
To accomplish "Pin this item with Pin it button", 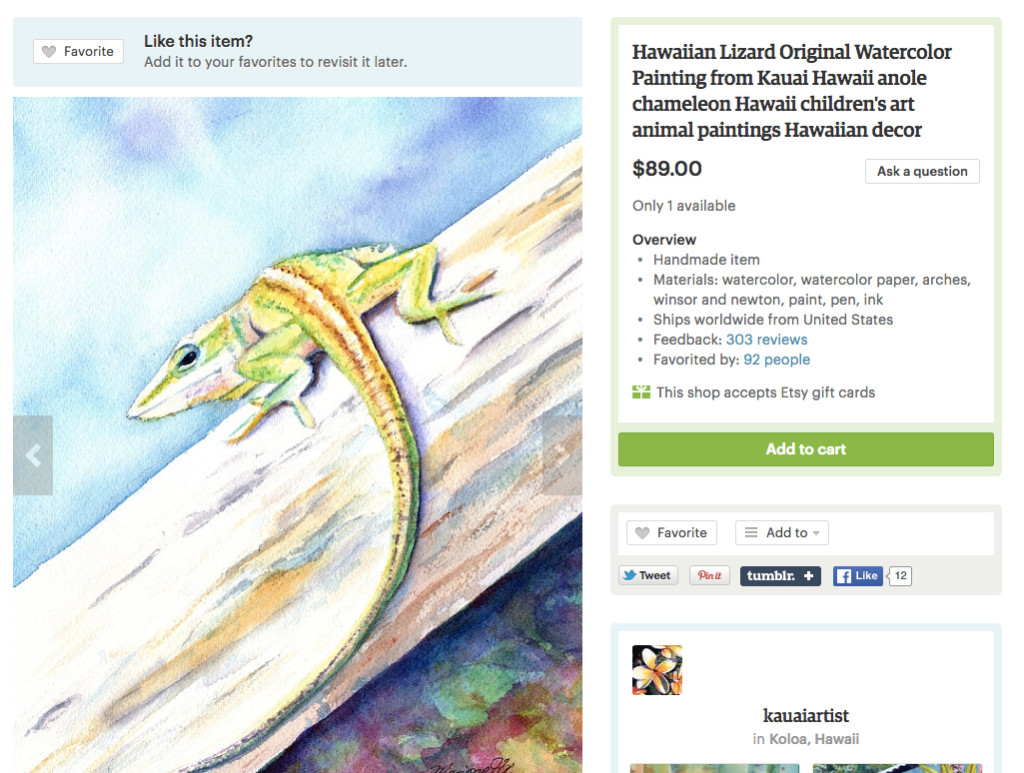I will [x=709, y=575].
